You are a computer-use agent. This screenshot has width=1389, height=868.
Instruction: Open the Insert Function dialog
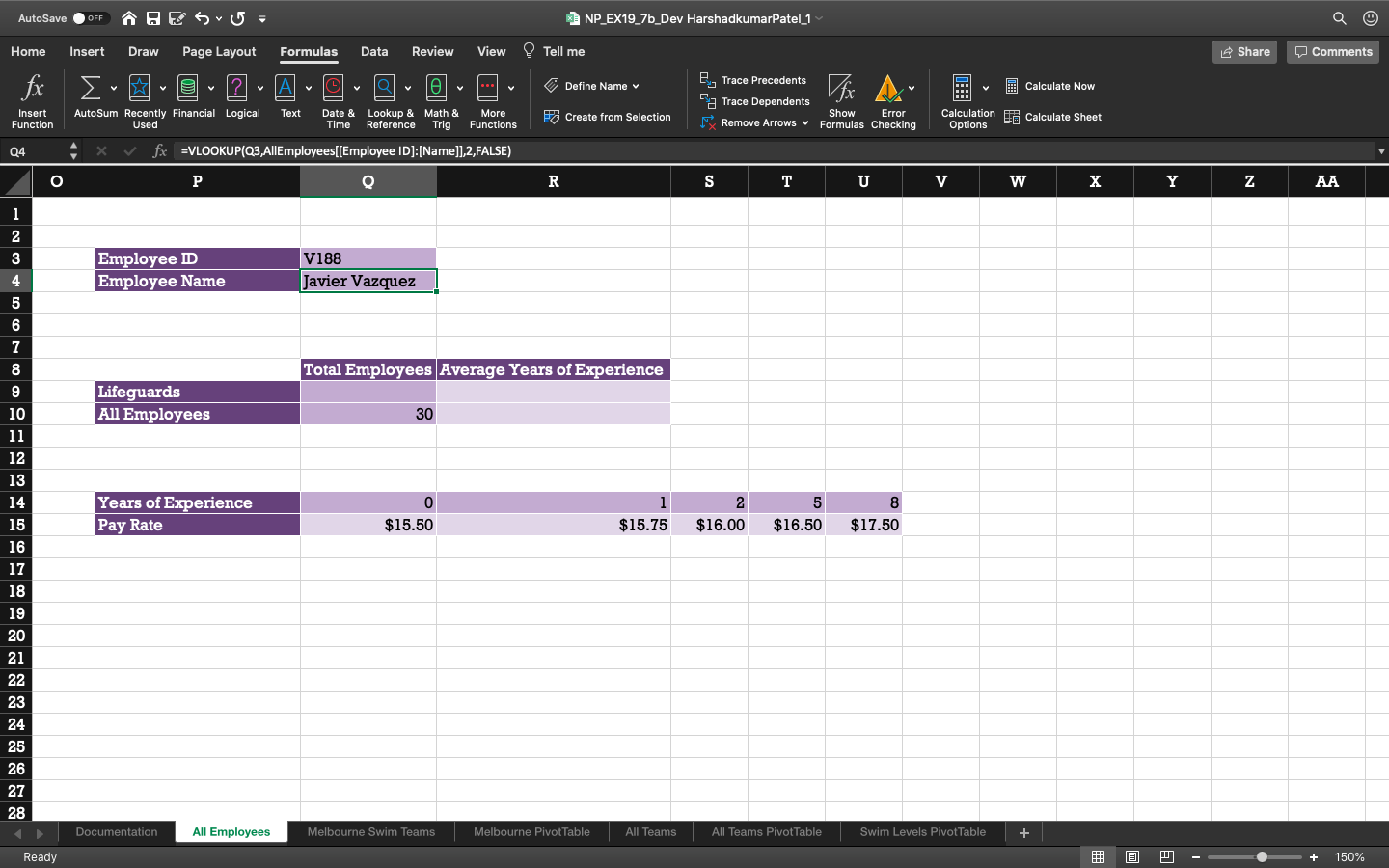(x=32, y=99)
